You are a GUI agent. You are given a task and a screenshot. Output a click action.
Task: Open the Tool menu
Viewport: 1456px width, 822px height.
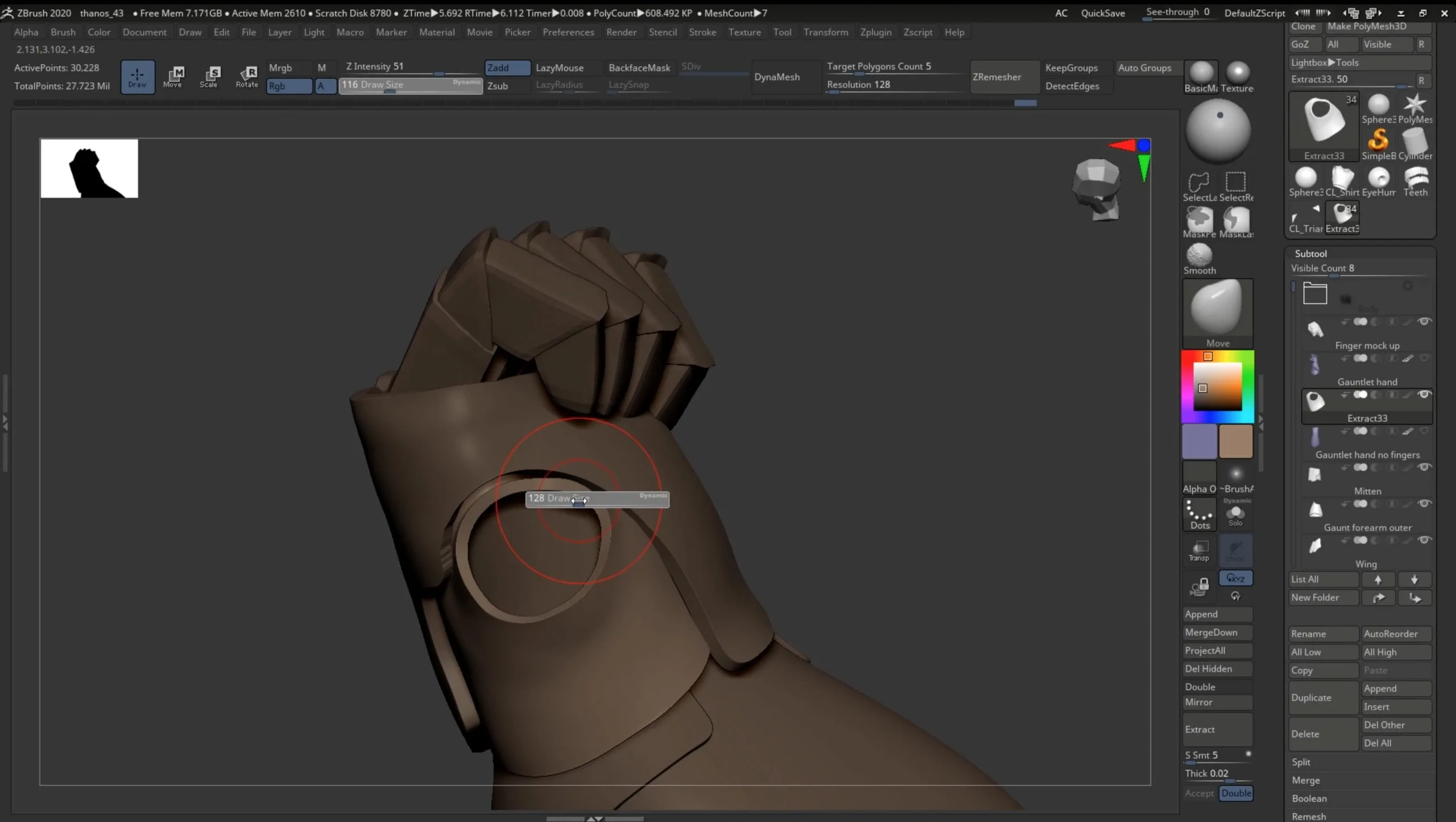click(782, 32)
